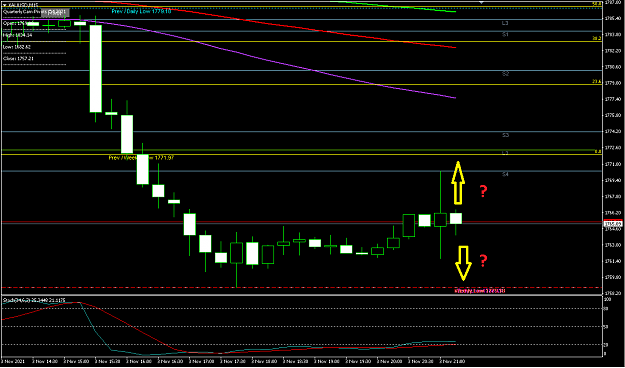Image resolution: width=625 pixels, height=368 pixels.
Task: Select the 'Prev / Weekly Low 1771.97' label
Action: click(x=142, y=158)
